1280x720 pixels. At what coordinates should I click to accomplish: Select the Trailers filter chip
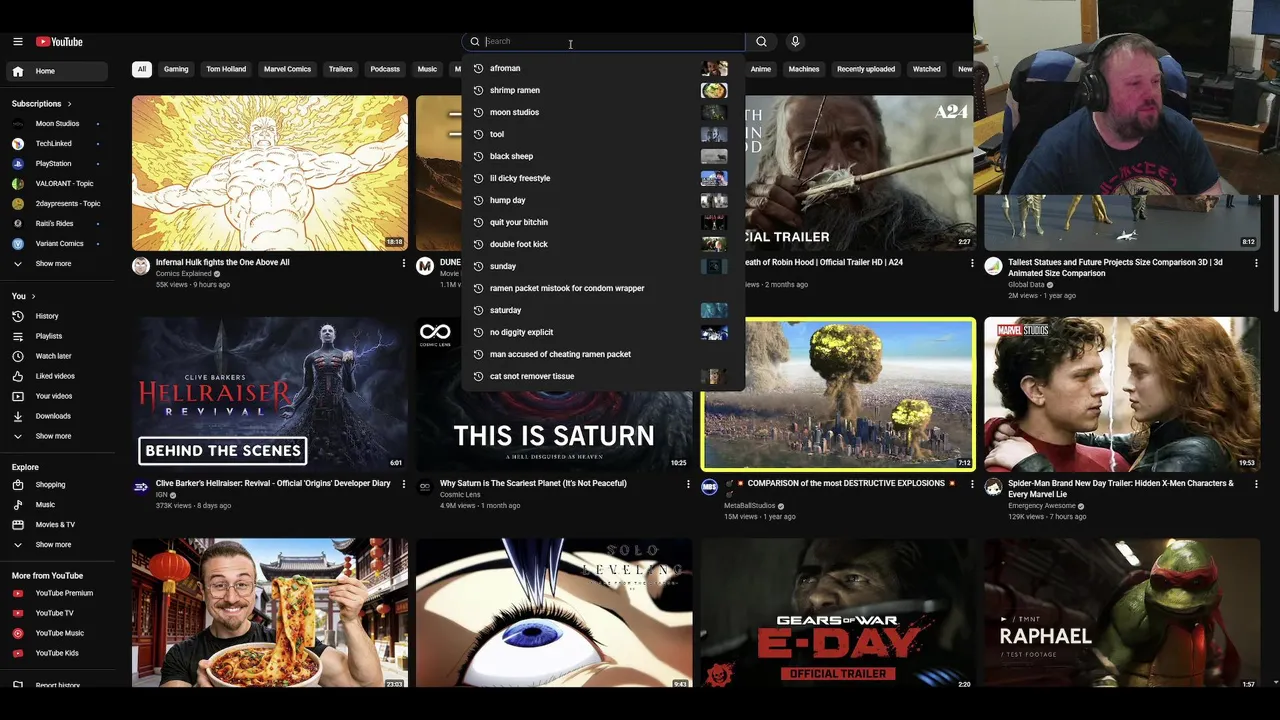341,69
